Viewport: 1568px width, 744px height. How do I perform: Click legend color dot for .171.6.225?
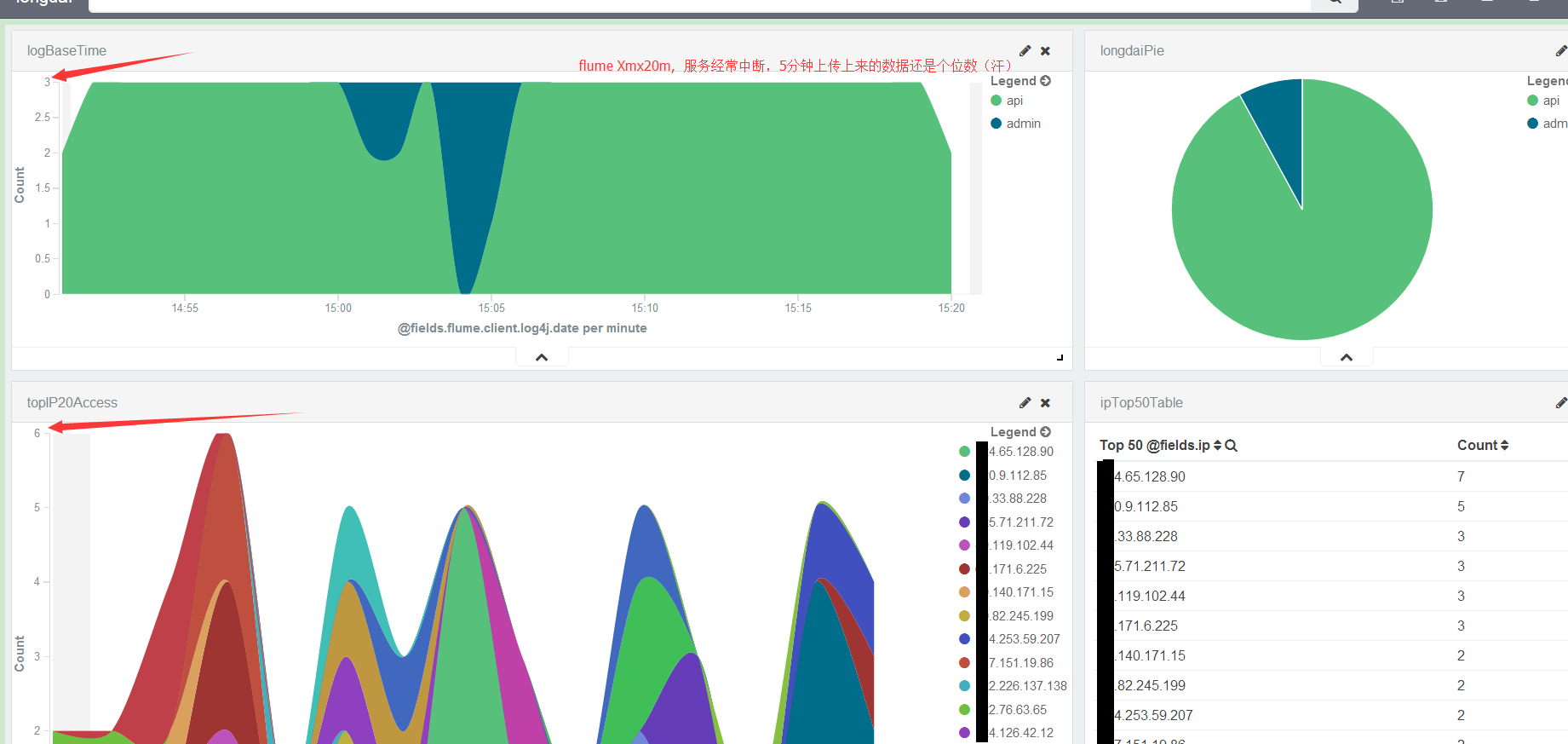click(x=965, y=569)
